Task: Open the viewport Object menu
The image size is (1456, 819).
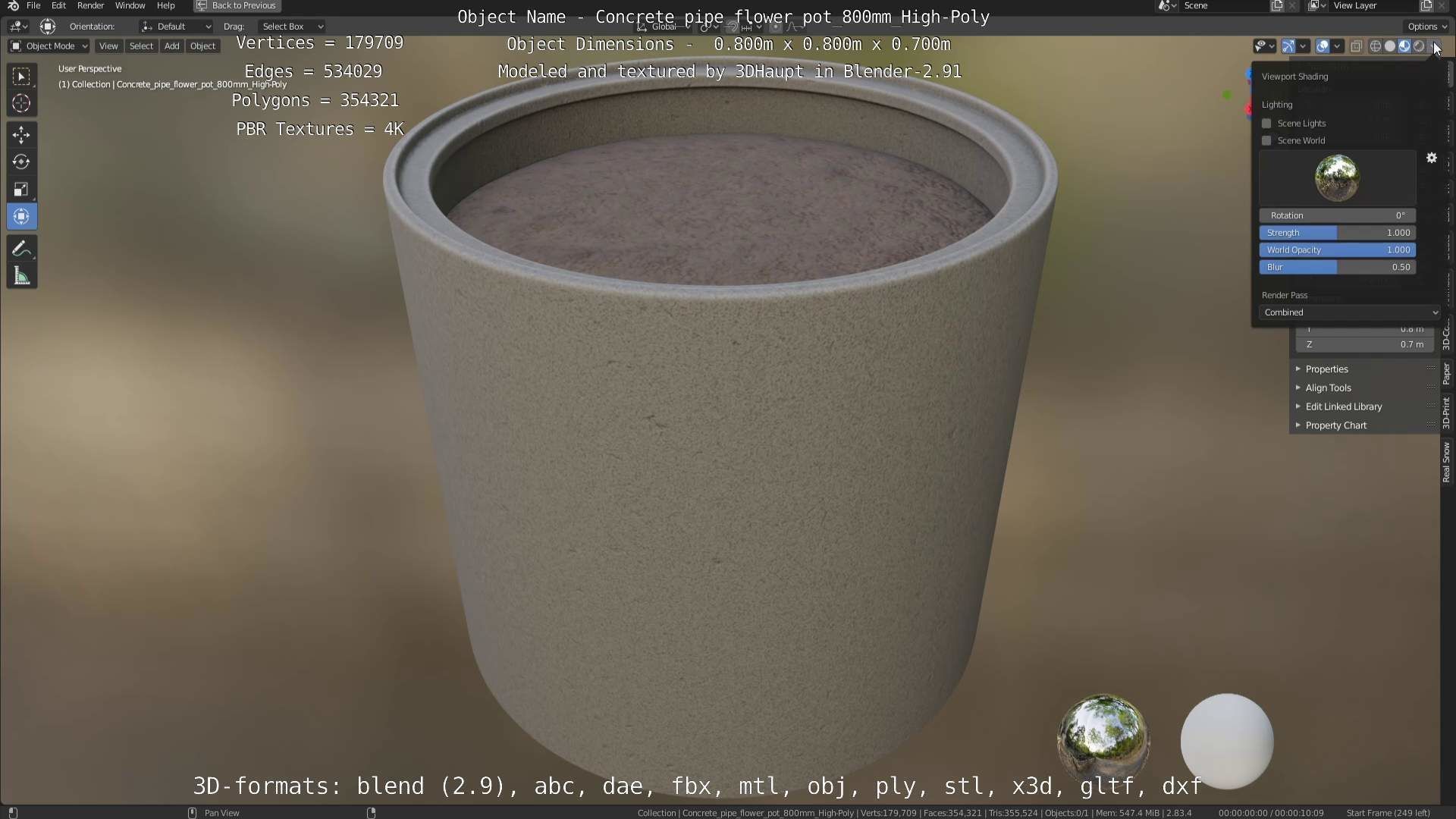Action: [202, 46]
